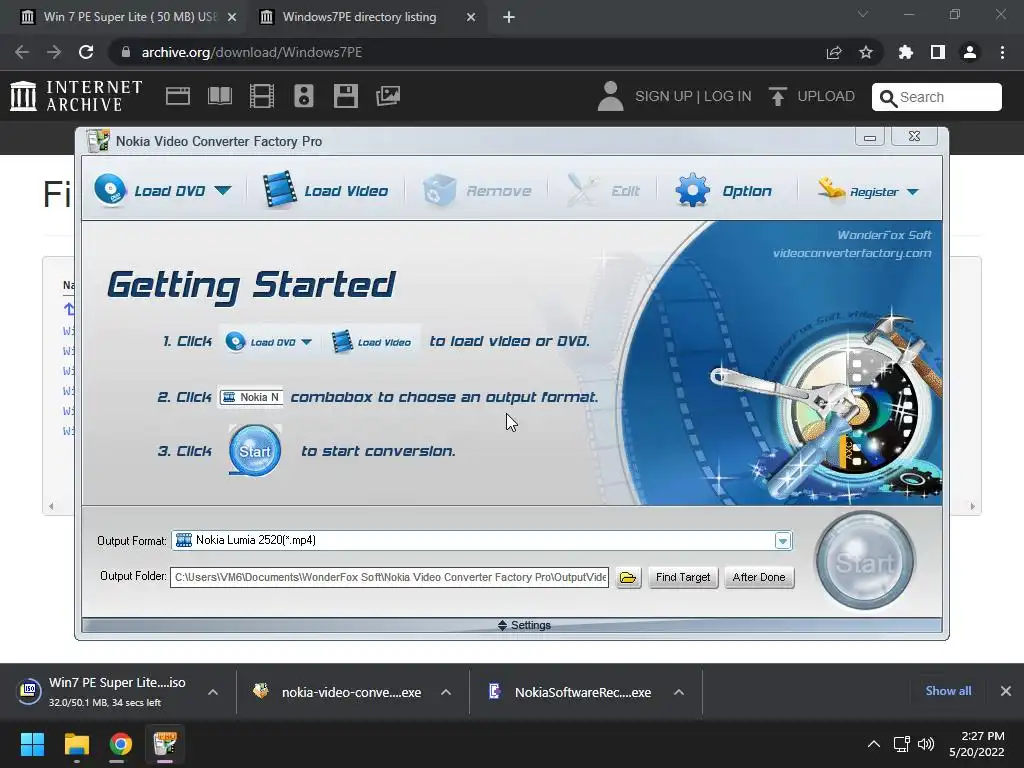The height and width of the screenshot is (768, 1024).
Task: Click SIGN UP link
Action: click(x=664, y=96)
